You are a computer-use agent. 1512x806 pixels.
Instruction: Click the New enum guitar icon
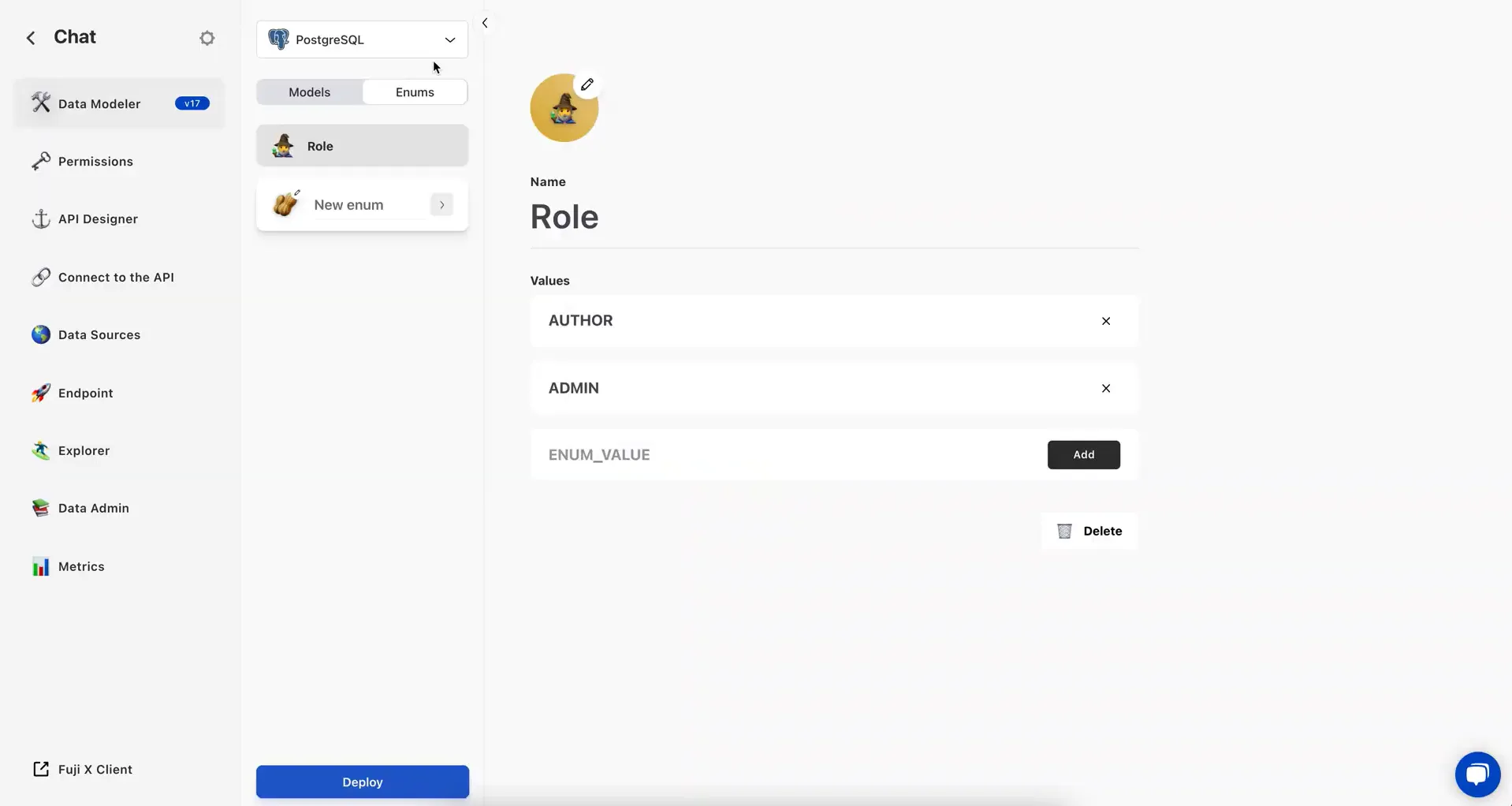286,203
